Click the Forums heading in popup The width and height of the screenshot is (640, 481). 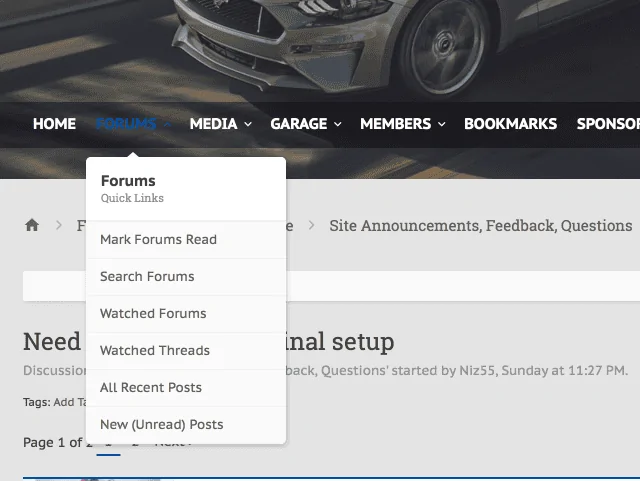pyautogui.click(x=128, y=180)
